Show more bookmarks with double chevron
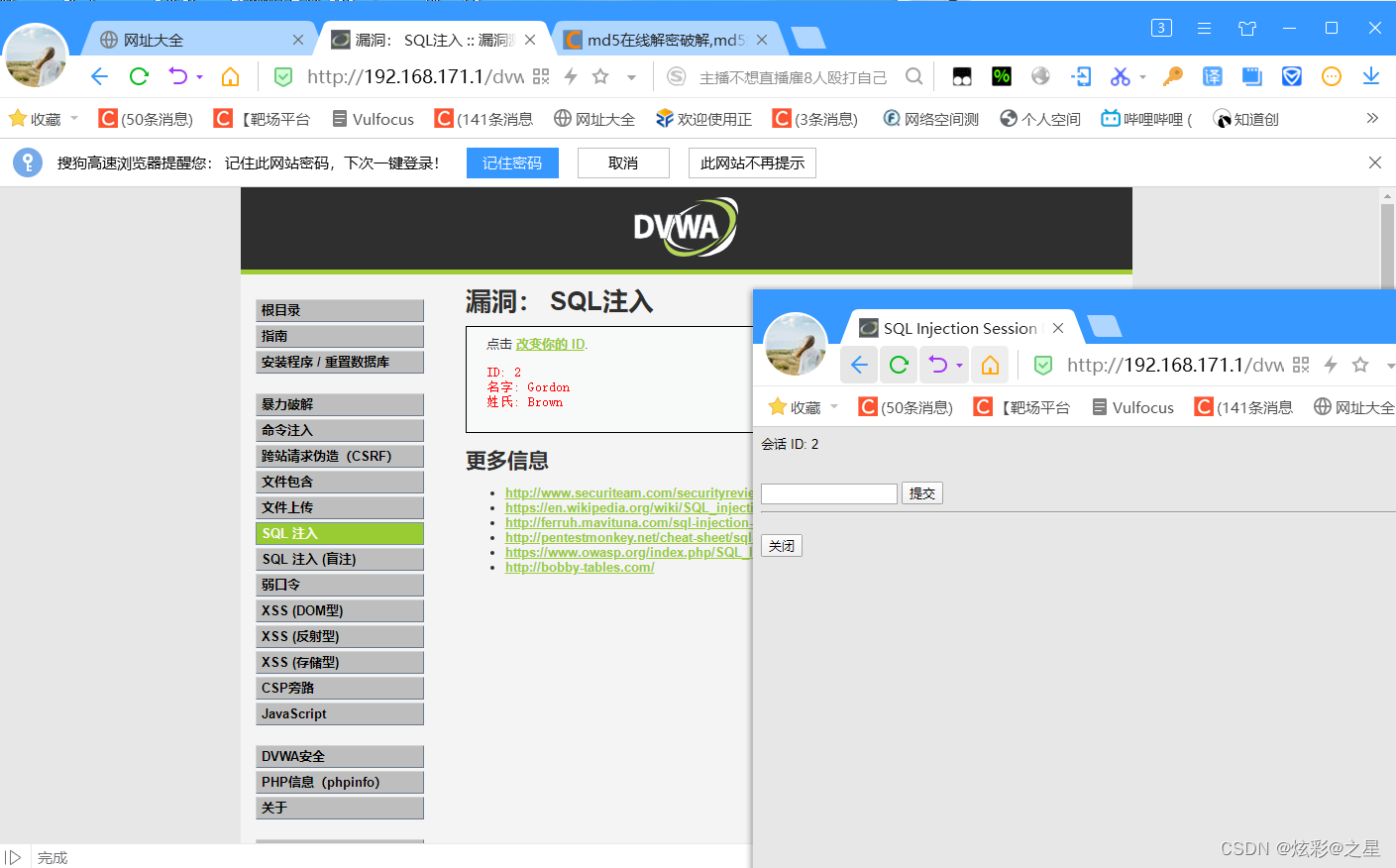The image size is (1396, 868). click(1372, 118)
